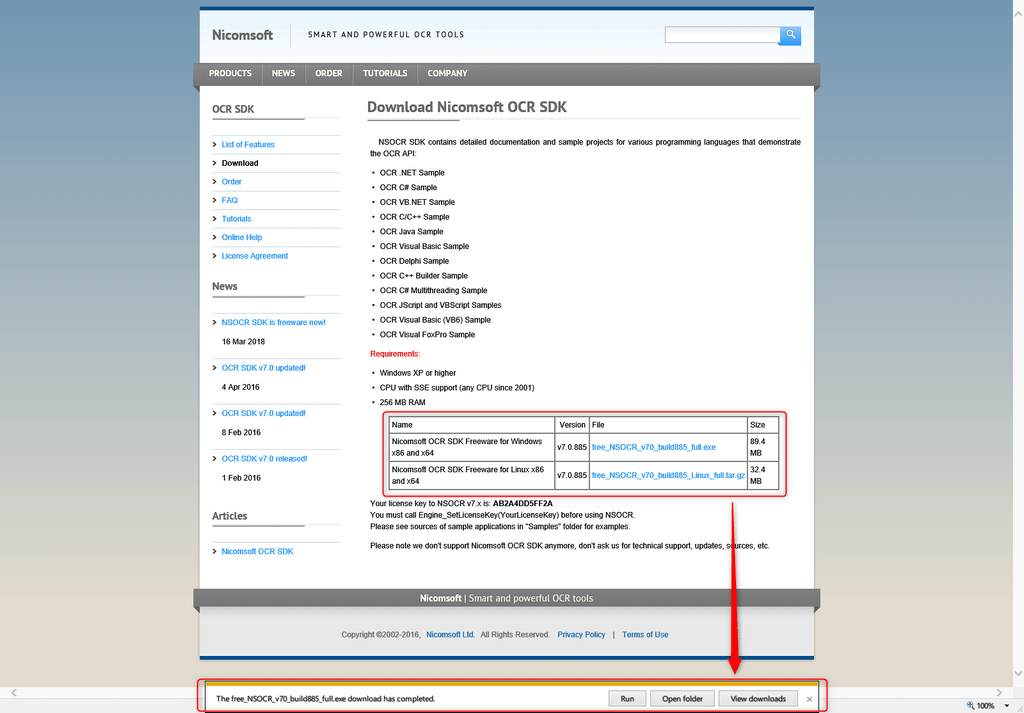
Task: Click the View downloads button
Action: point(757,699)
